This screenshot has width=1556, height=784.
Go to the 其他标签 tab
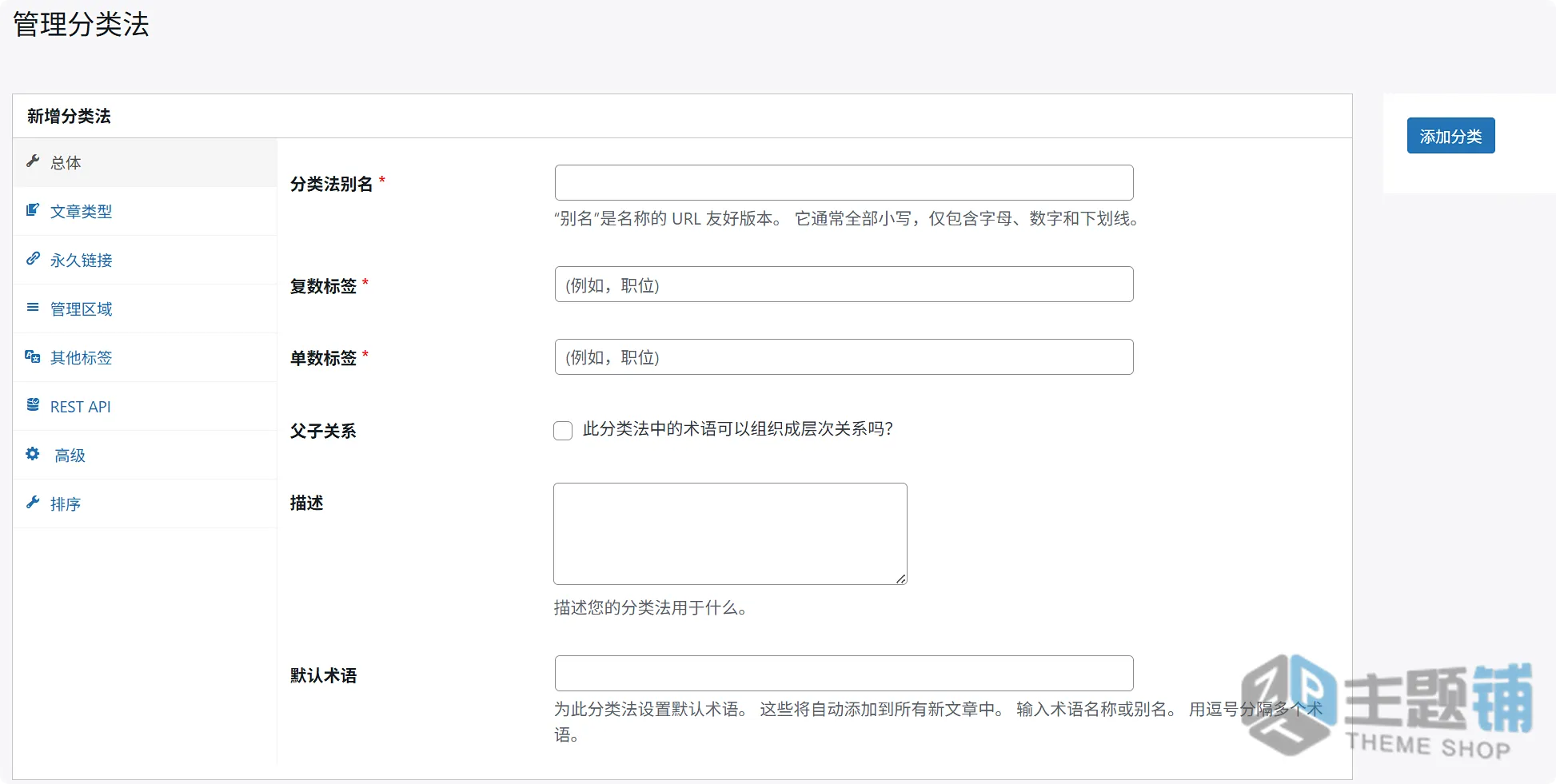(x=145, y=357)
